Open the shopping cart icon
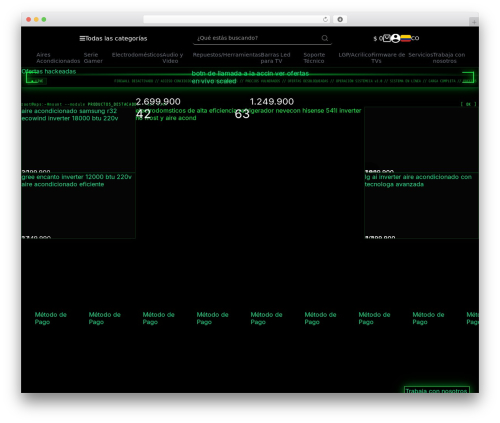This screenshot has width=500, height=423. coord(386,38)
